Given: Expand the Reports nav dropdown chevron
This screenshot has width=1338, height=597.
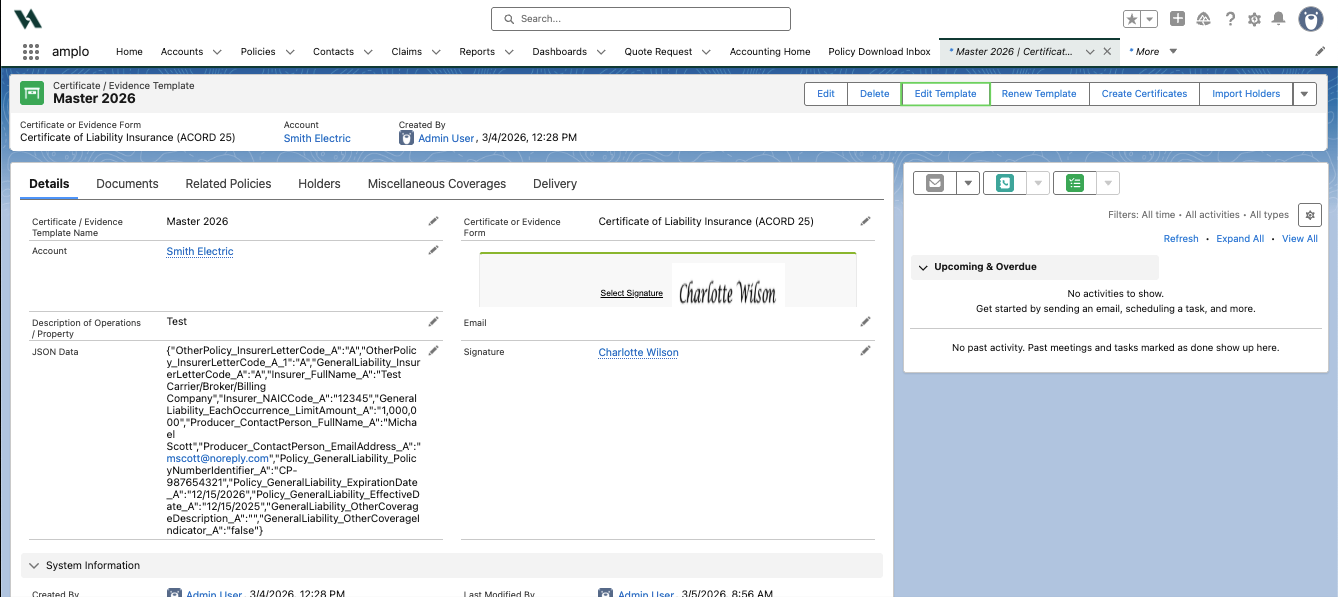Looking at the screenshot, I should pyautogui.click(x=509, y=52).
